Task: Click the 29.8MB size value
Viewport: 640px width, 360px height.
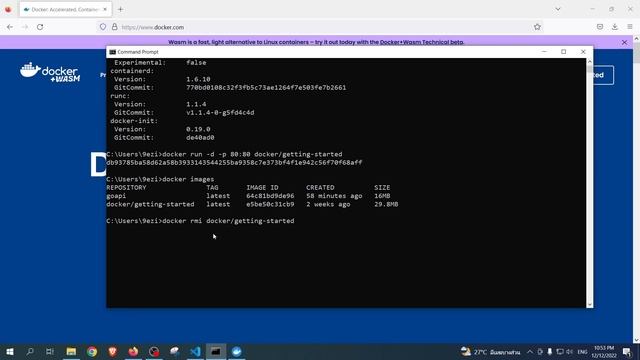Action: point(386,204)
